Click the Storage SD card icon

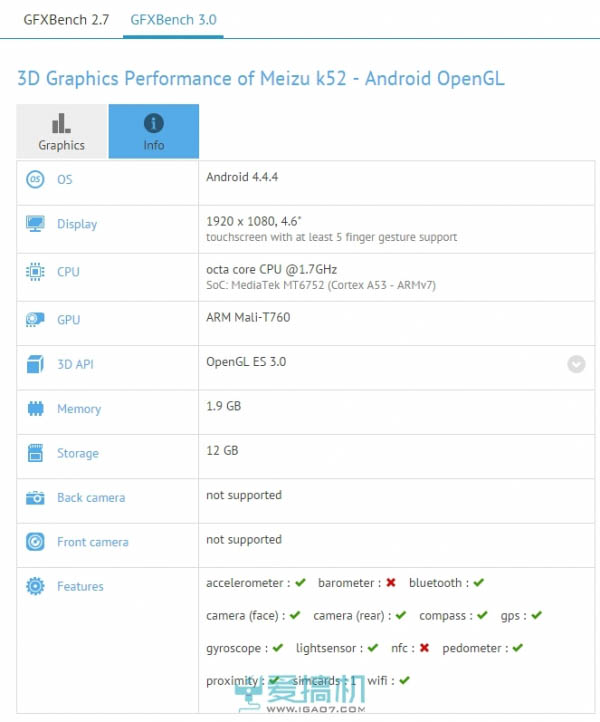36,453
